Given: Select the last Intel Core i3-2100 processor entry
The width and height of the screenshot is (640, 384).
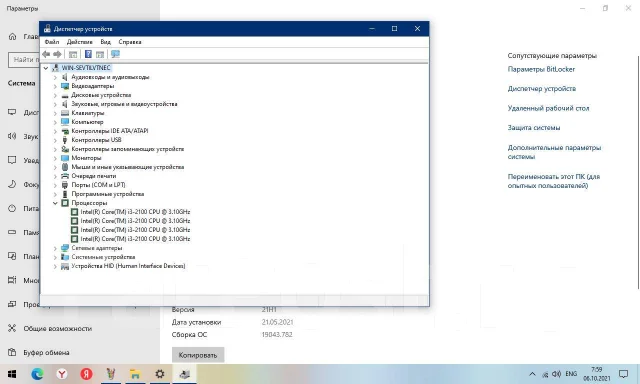Looking at the screenshot, I should pos(135,239).
